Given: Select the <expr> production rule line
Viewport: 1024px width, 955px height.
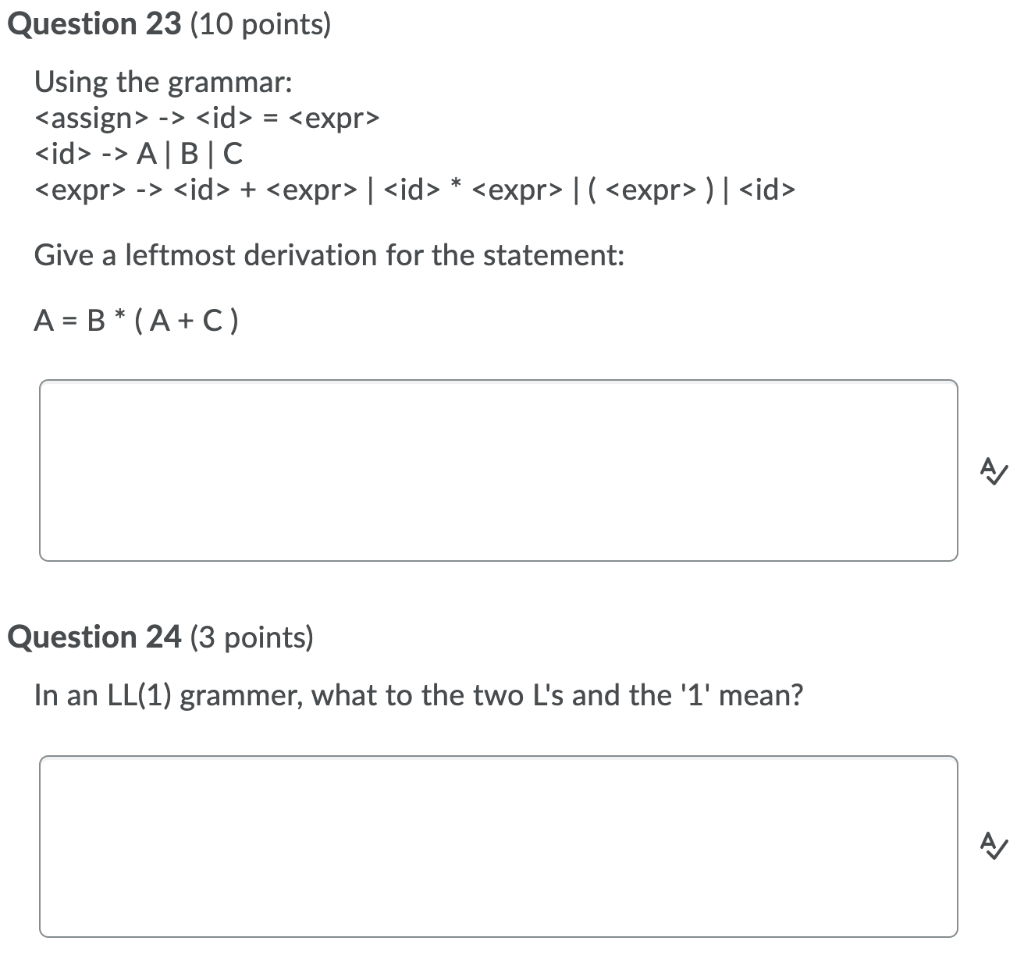Looking at the screenshot, I should 415,189.
